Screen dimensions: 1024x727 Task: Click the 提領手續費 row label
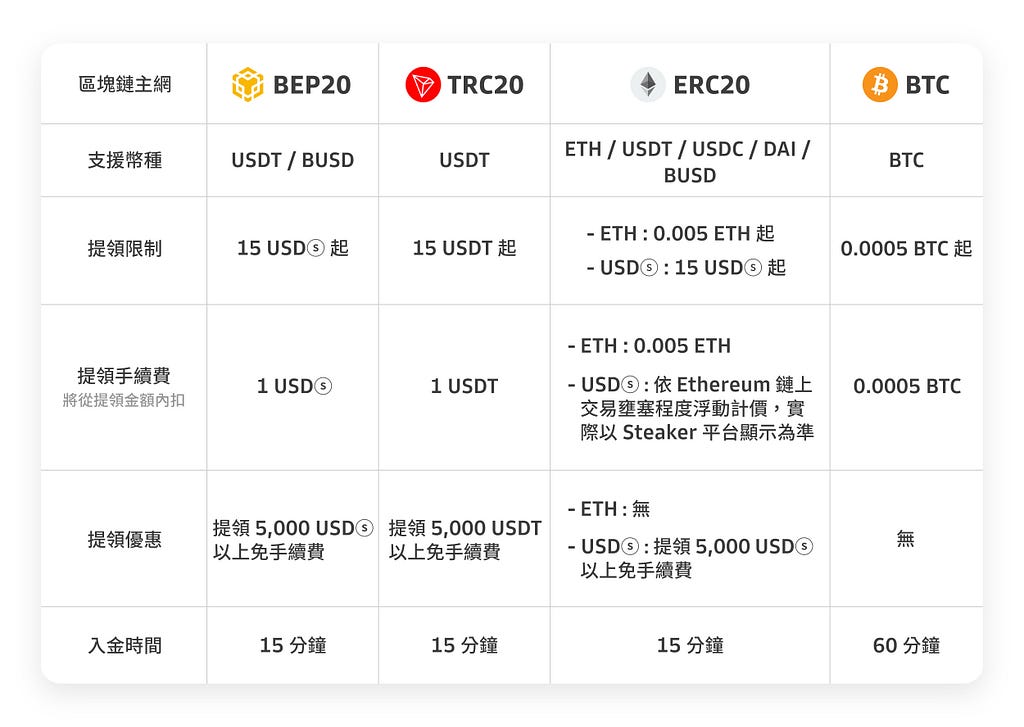point(124,376)
